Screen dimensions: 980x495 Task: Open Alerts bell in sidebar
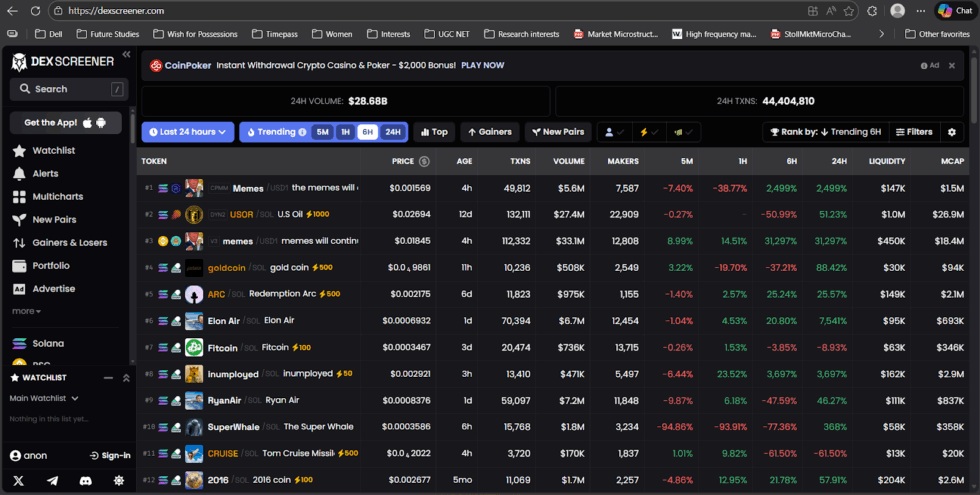(19, 174)
